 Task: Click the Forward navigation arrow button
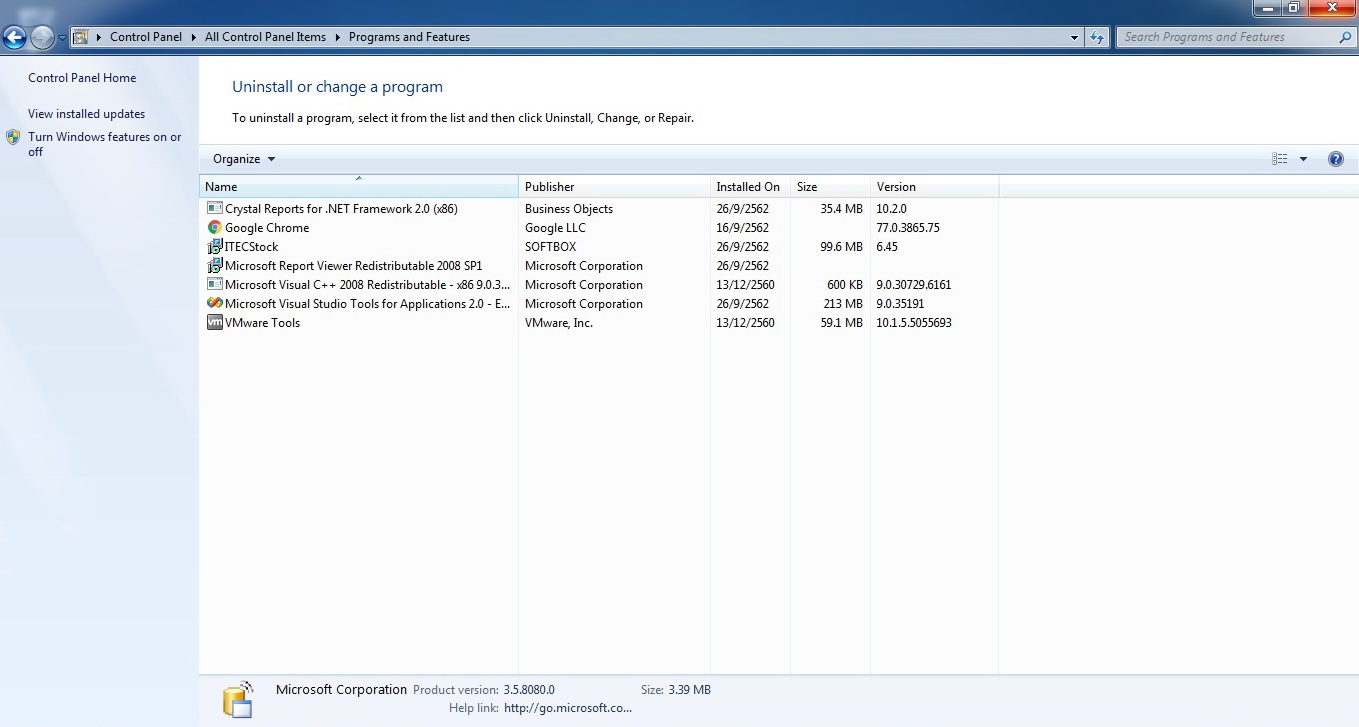42,38
